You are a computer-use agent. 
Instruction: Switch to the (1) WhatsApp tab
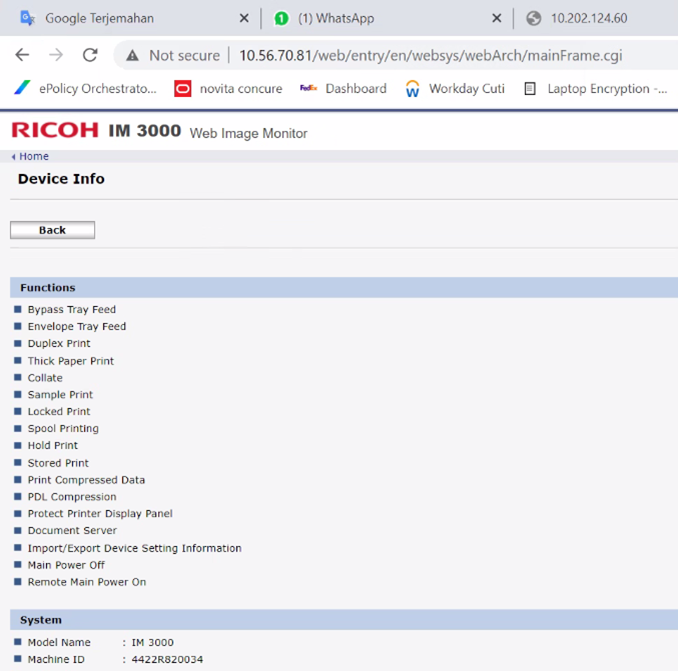tap(336, 18)
